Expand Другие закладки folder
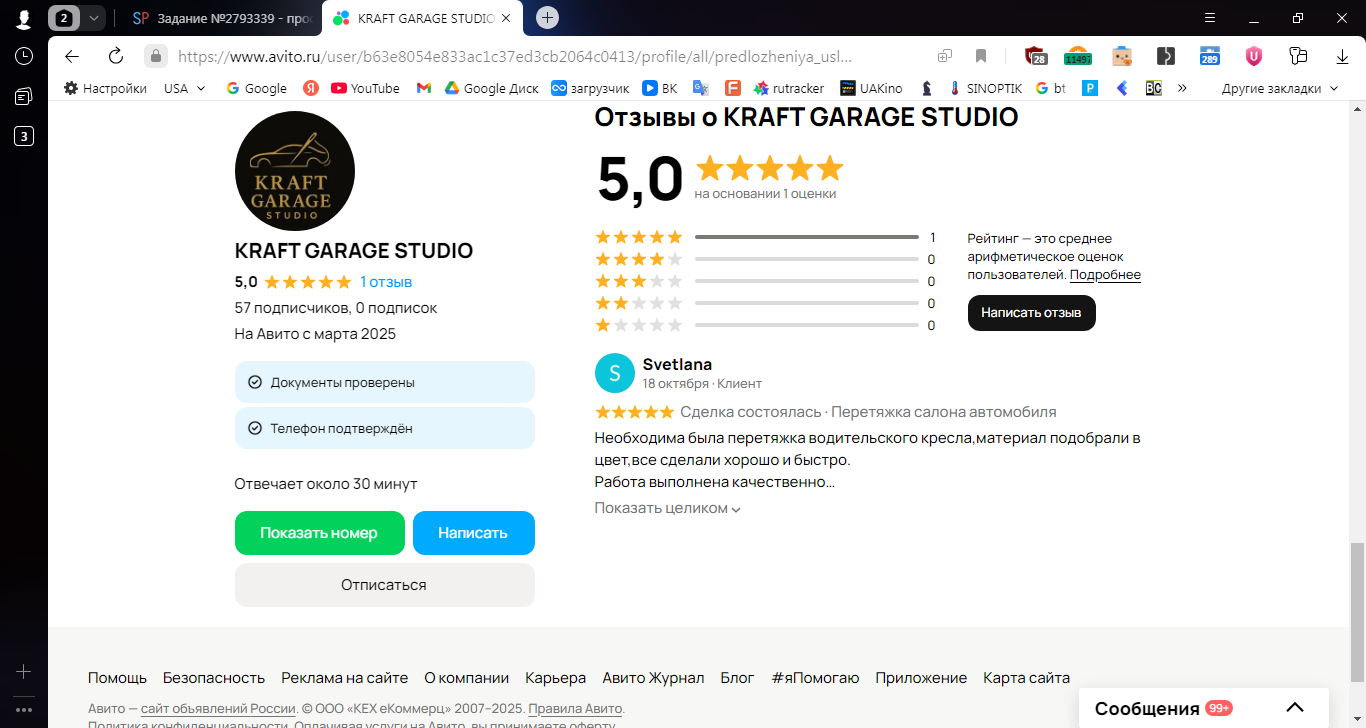Image resolution: width=1366 pixels, height=728 pixels. [1280, 88]
